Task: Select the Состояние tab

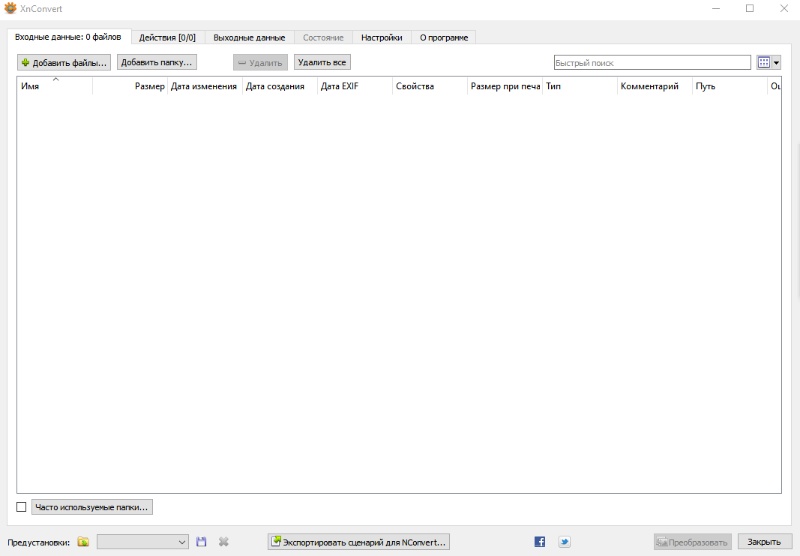Action: coord(323,37)
